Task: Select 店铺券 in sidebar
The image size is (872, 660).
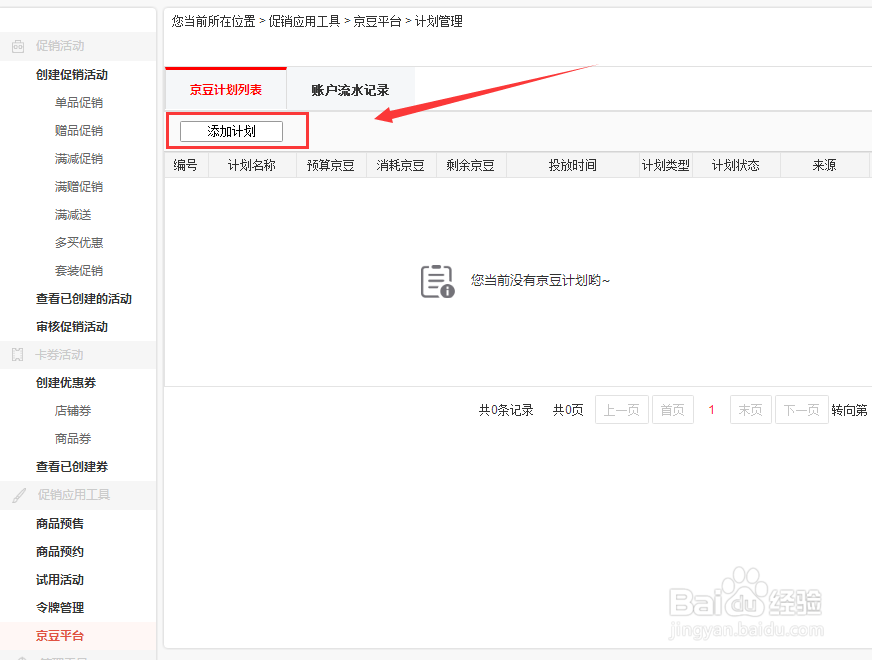Action: pyautogui.click(x=73, y=411)
